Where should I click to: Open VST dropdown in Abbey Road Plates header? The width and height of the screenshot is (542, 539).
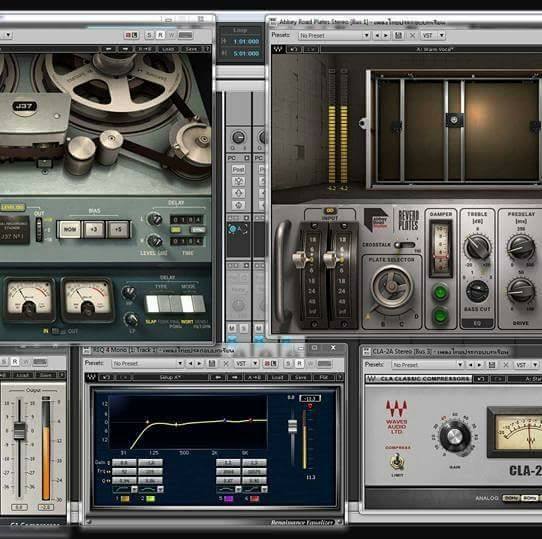[432, 35]
